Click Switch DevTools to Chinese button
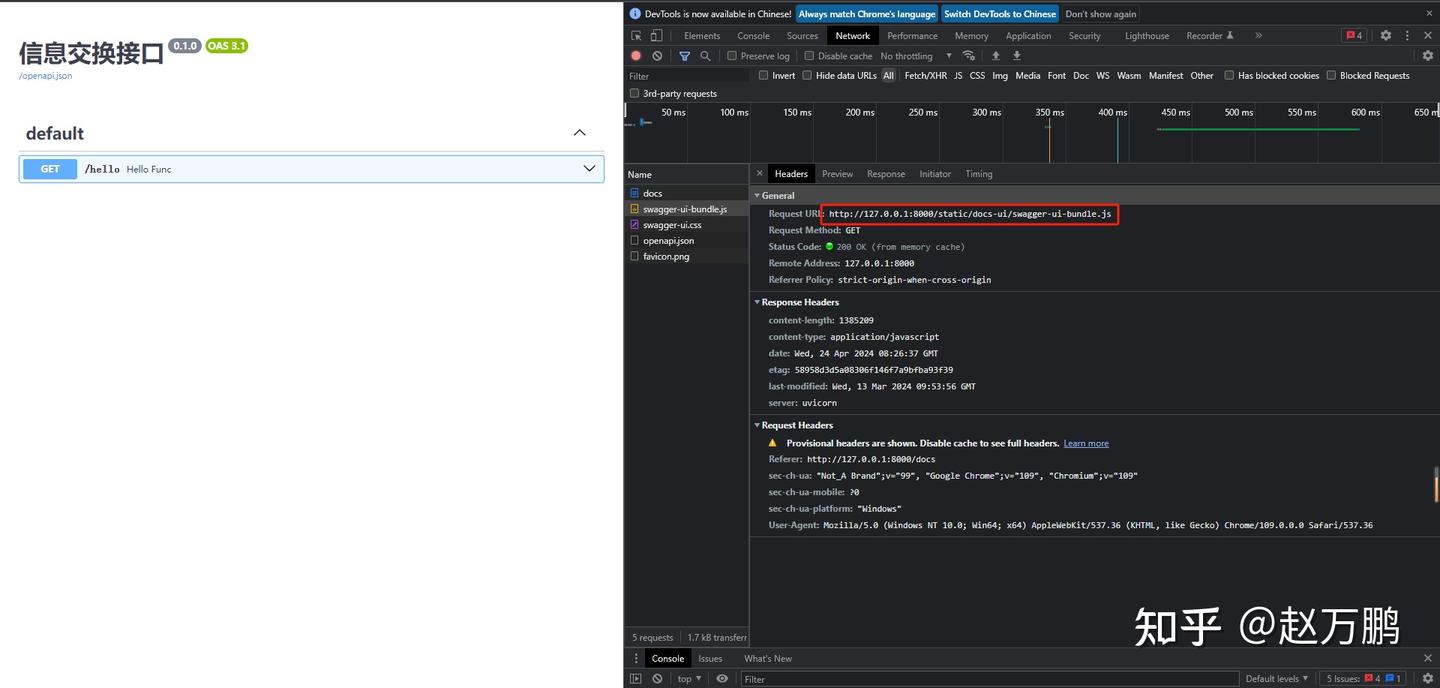The width and height of the screenshot is (1440, 688). pos(999,14)
